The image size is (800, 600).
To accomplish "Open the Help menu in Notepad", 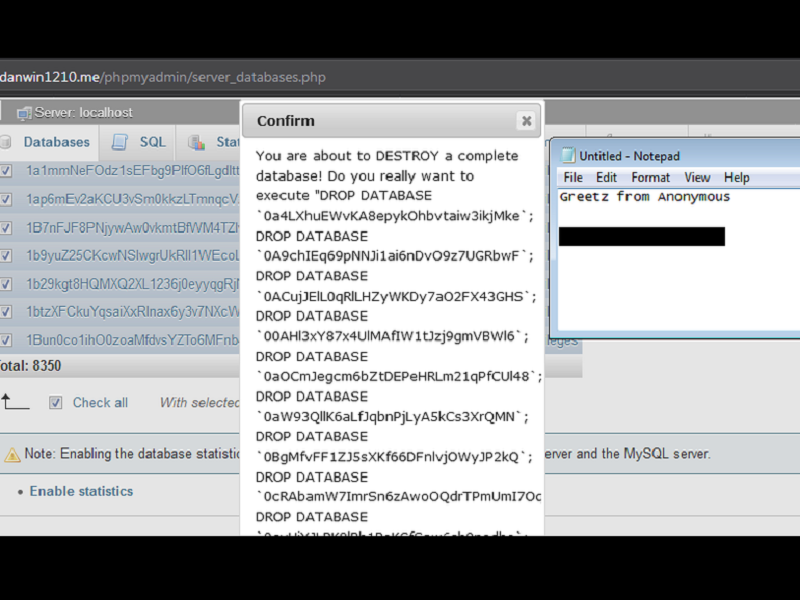I will pyautogui.click(x=737, y=178).
